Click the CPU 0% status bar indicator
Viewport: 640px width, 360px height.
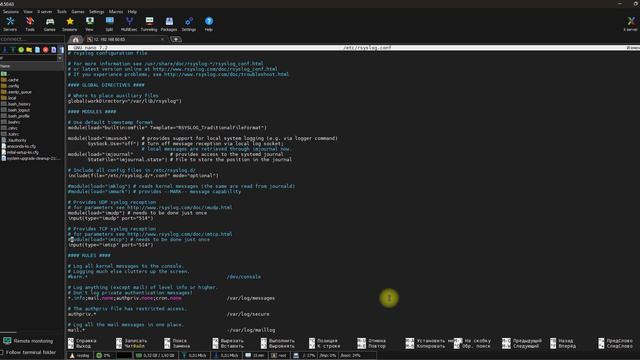pyautogui.click(x=104, y=356)
